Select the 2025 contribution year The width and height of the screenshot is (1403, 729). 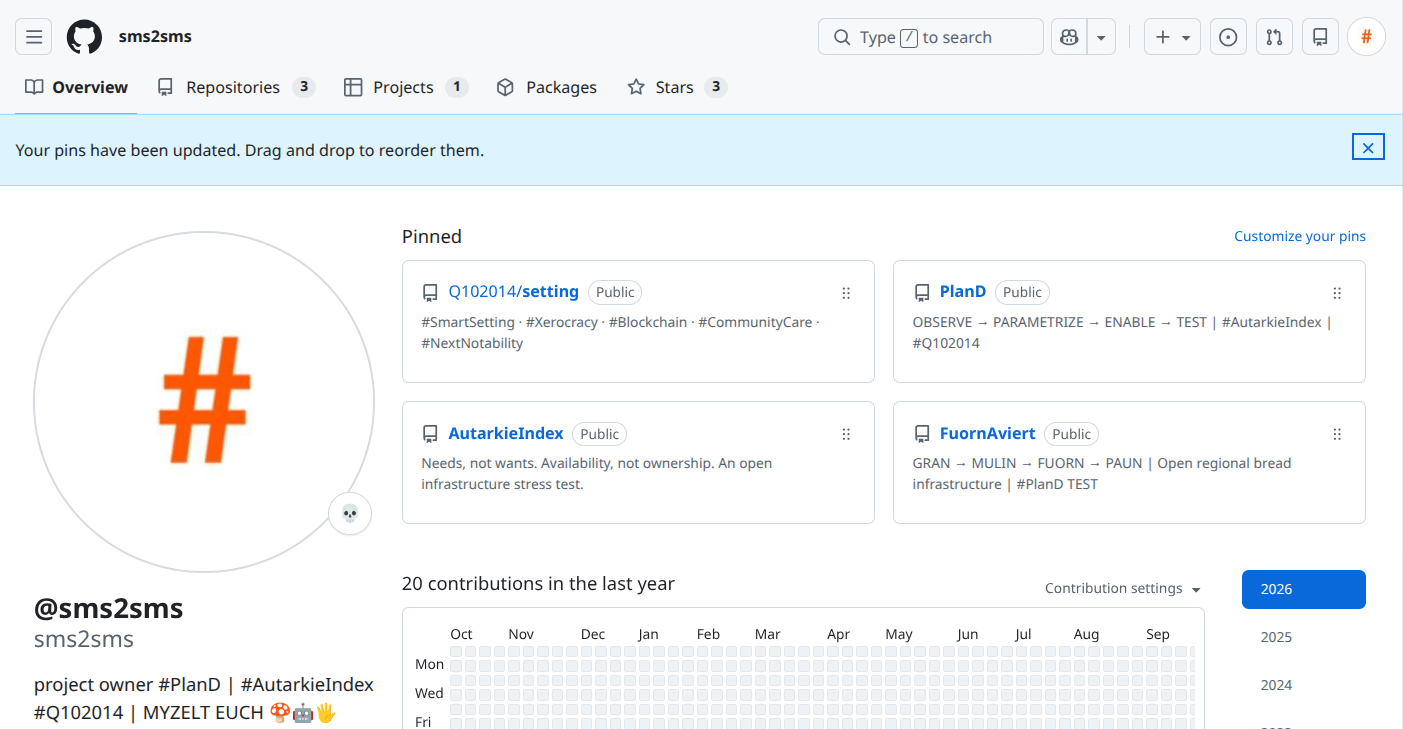(x=1304, y=637)
